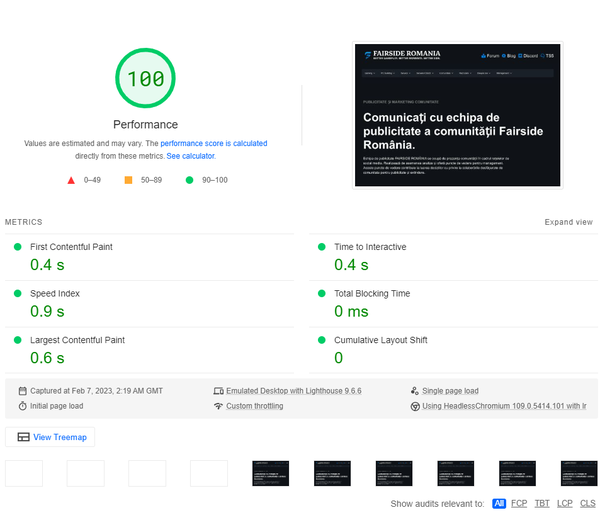Select the First Contentful Paint label

(71, 247)
